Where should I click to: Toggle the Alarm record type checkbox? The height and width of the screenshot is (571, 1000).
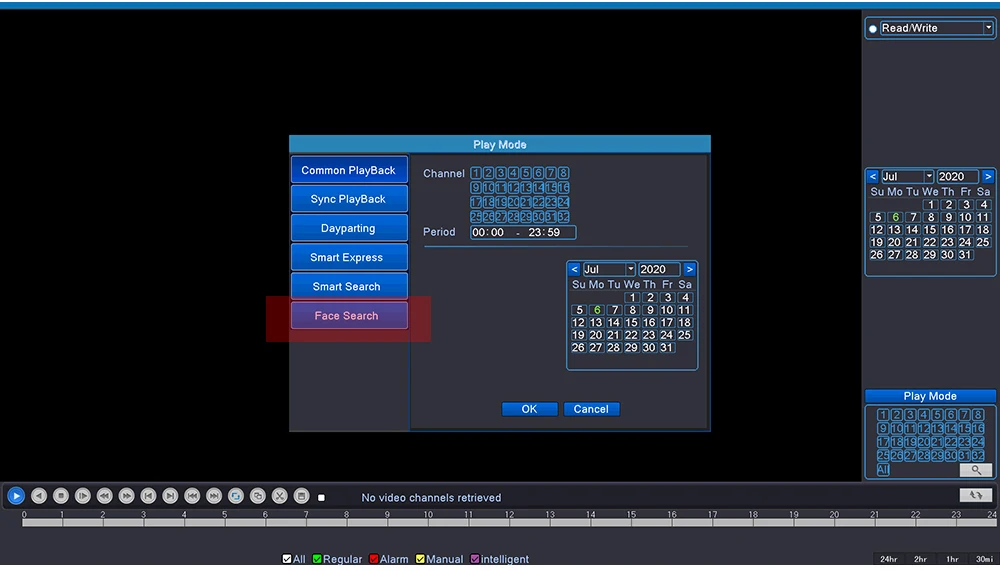374,559
